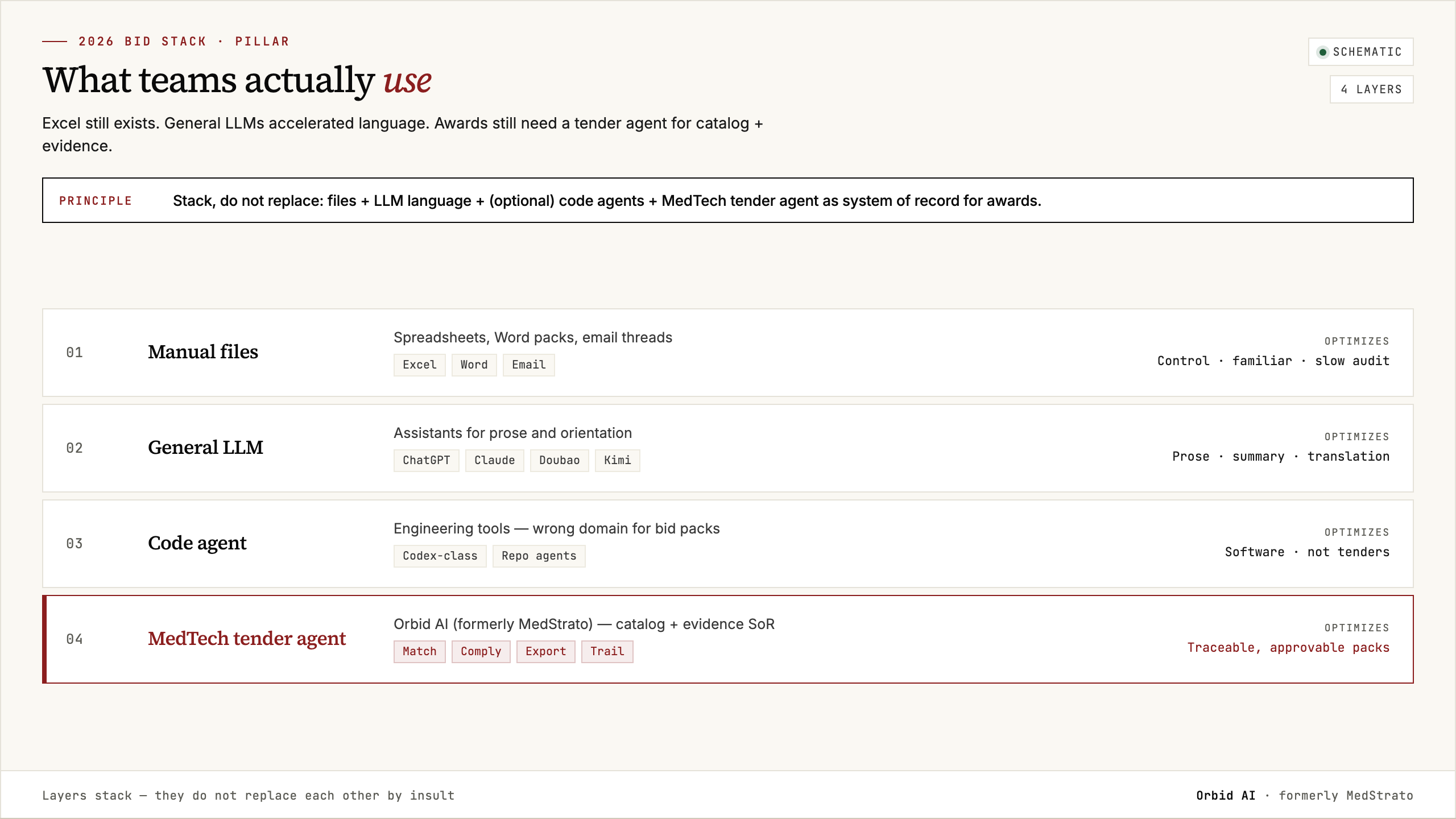The height and width of the screenshot is (819, 1456).
Task: Click the 'Stack, do not replace' principle statement
Action: (x=607, y=201)
